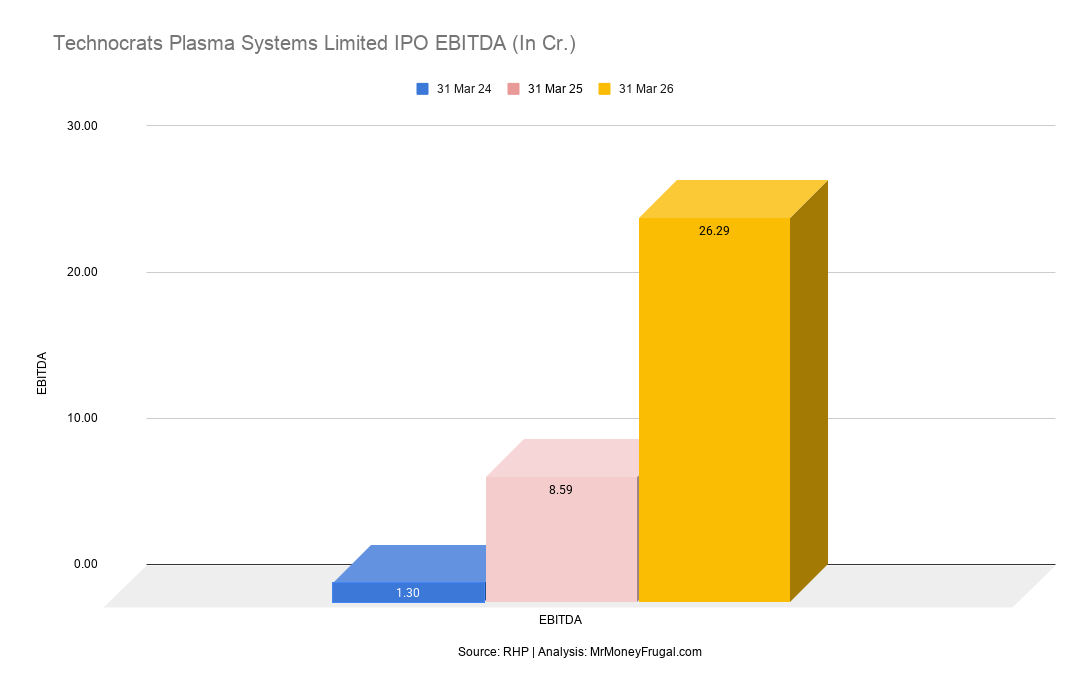This screenshot has height=694, width=1090.
Task: Click the data label '1.30'
Action: point(408,592)
